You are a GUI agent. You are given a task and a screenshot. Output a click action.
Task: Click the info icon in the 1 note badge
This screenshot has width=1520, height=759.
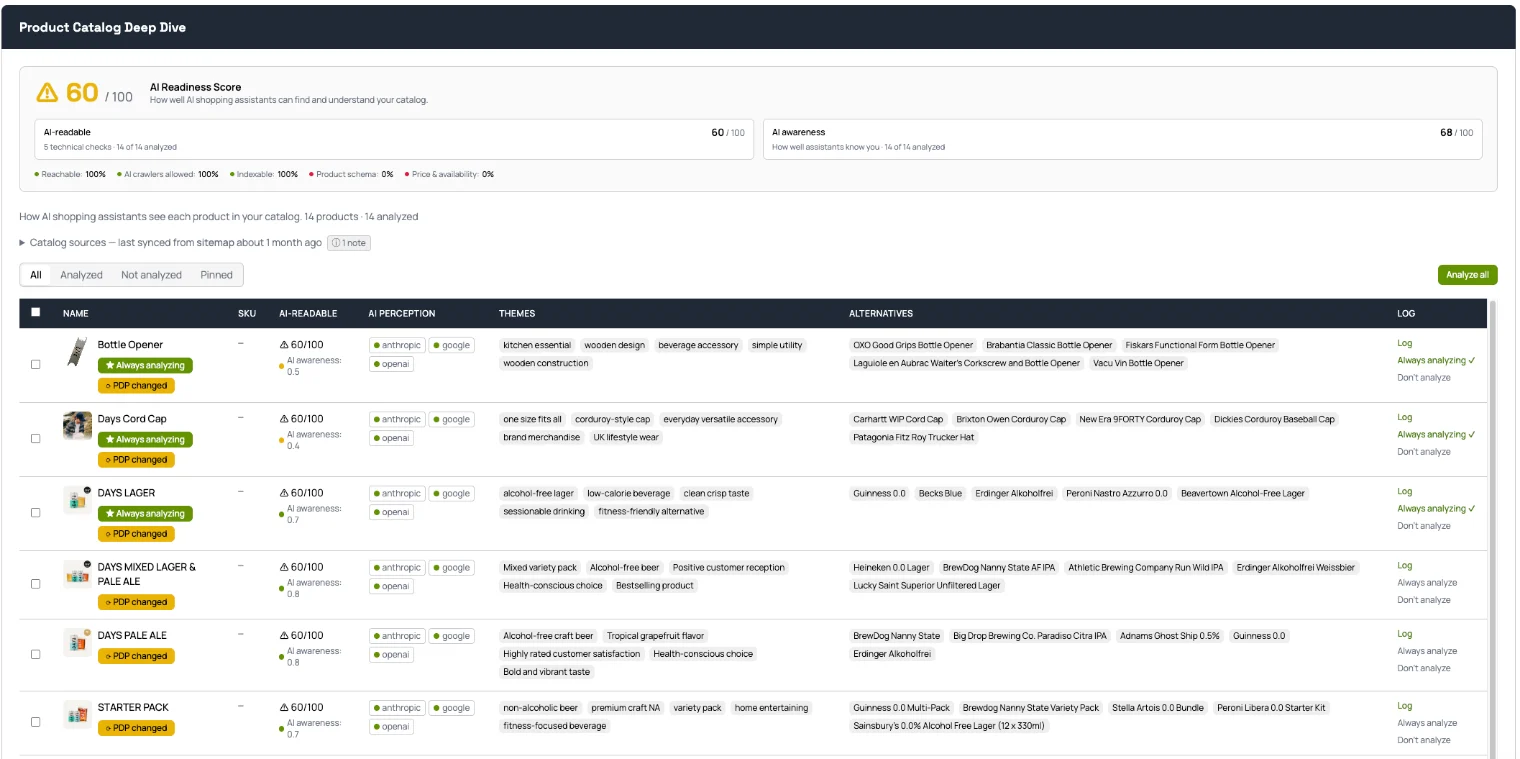pos(336,243)
